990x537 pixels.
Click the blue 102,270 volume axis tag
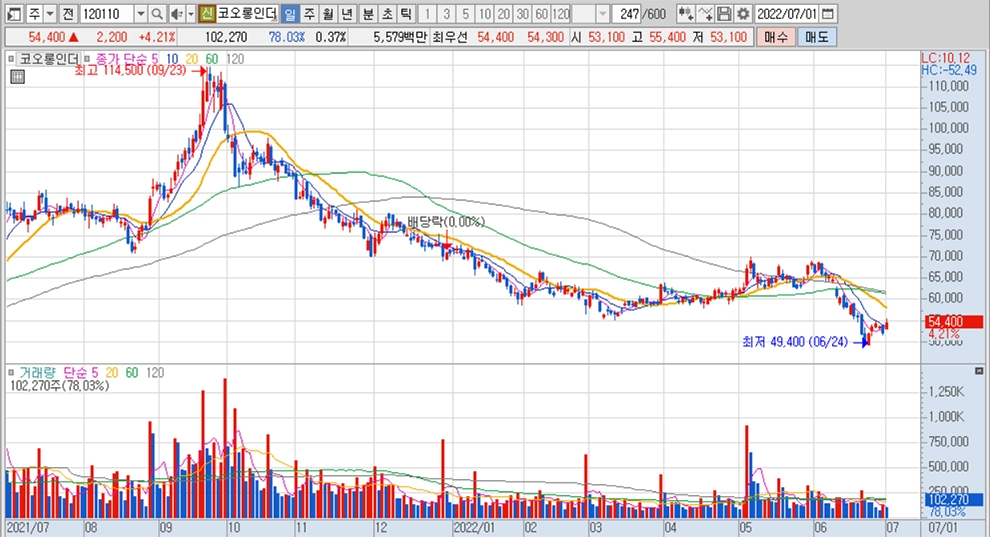[954, 499]
